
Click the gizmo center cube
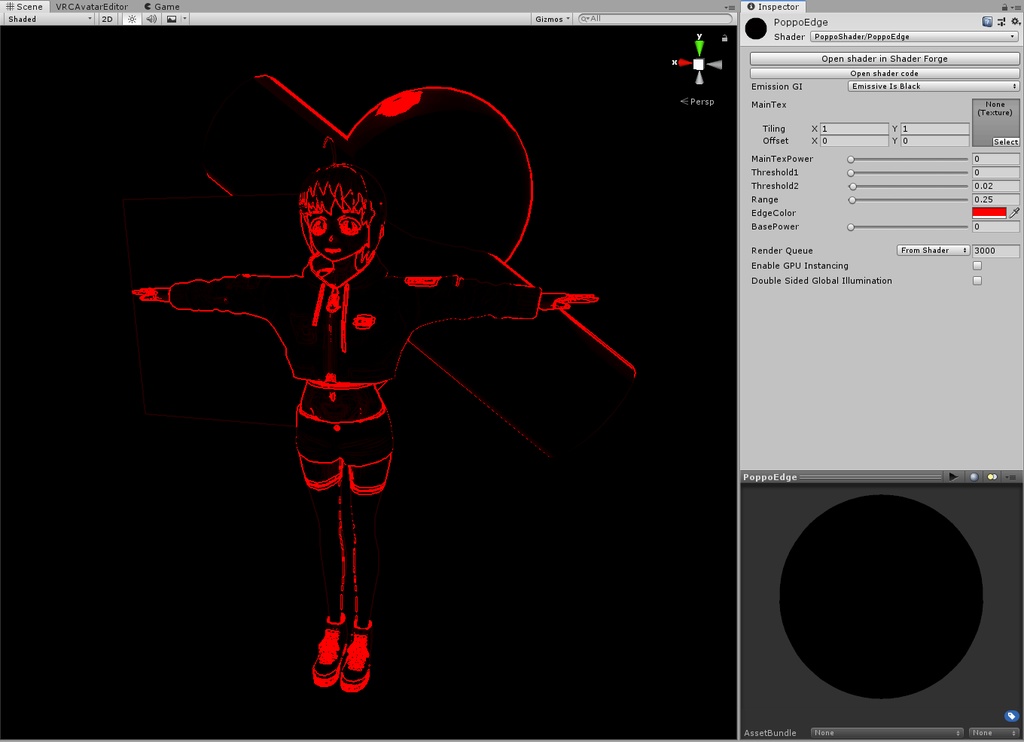point(699,64)
